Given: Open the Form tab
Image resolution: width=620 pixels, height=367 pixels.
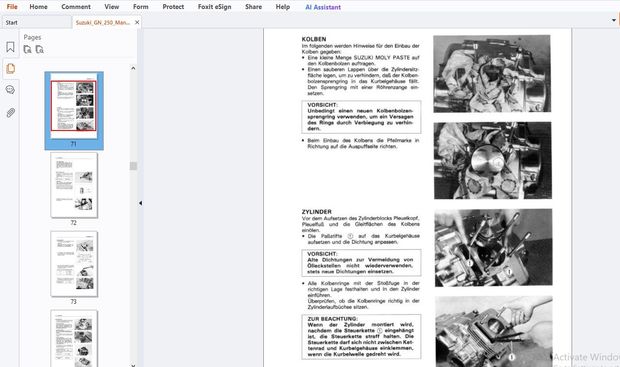Looking at the screenshot, I should tap(141, 7).
